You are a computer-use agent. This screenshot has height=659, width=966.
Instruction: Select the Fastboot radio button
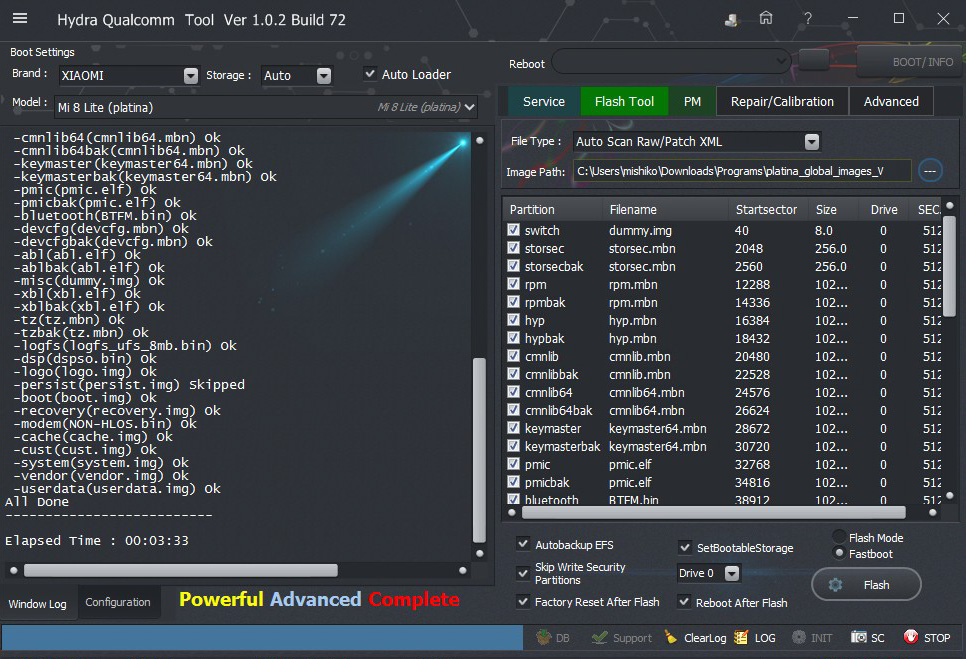coord(838,553)
